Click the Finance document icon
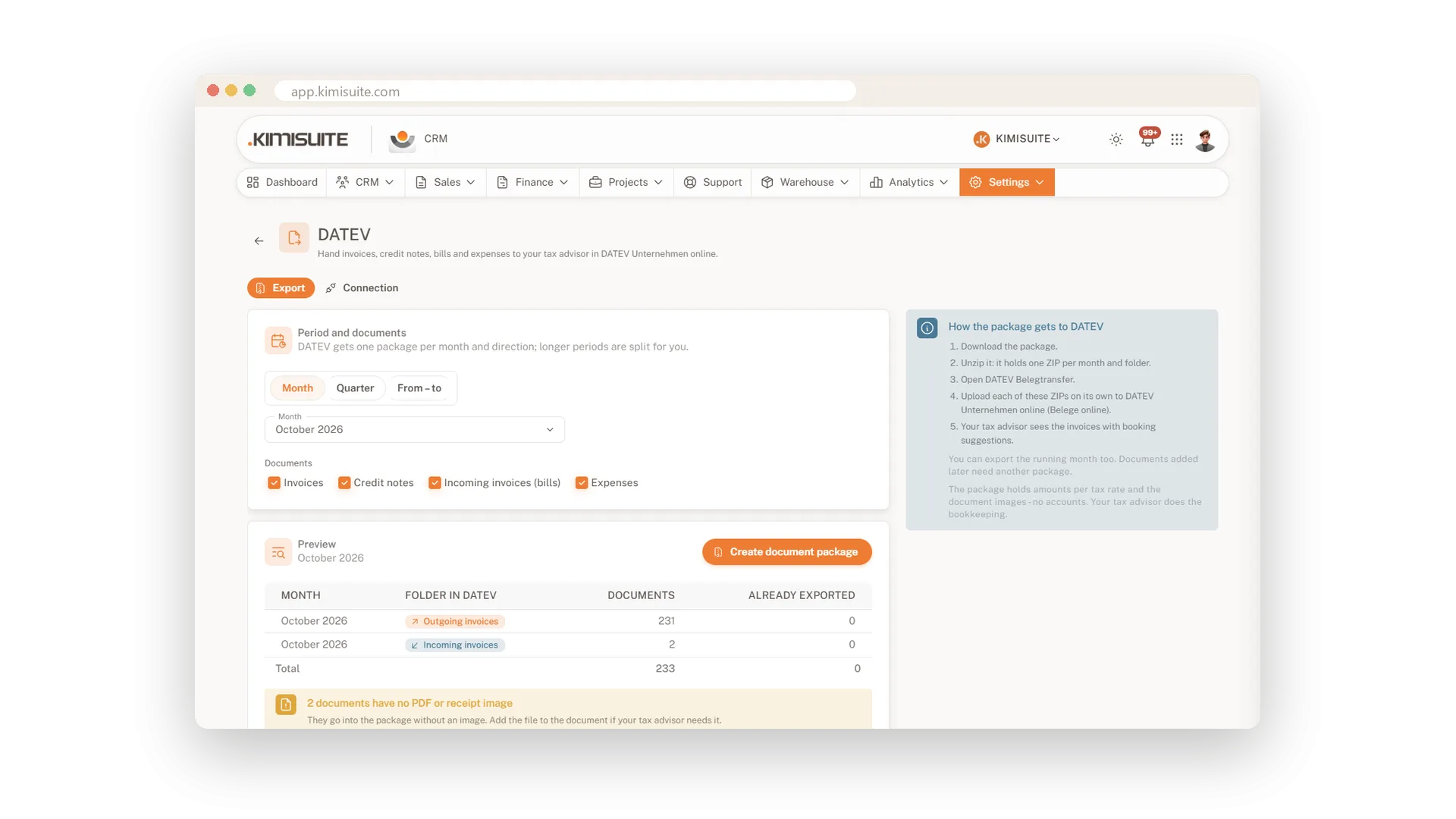The image size is (1456, 819). (x=502, y=183)
